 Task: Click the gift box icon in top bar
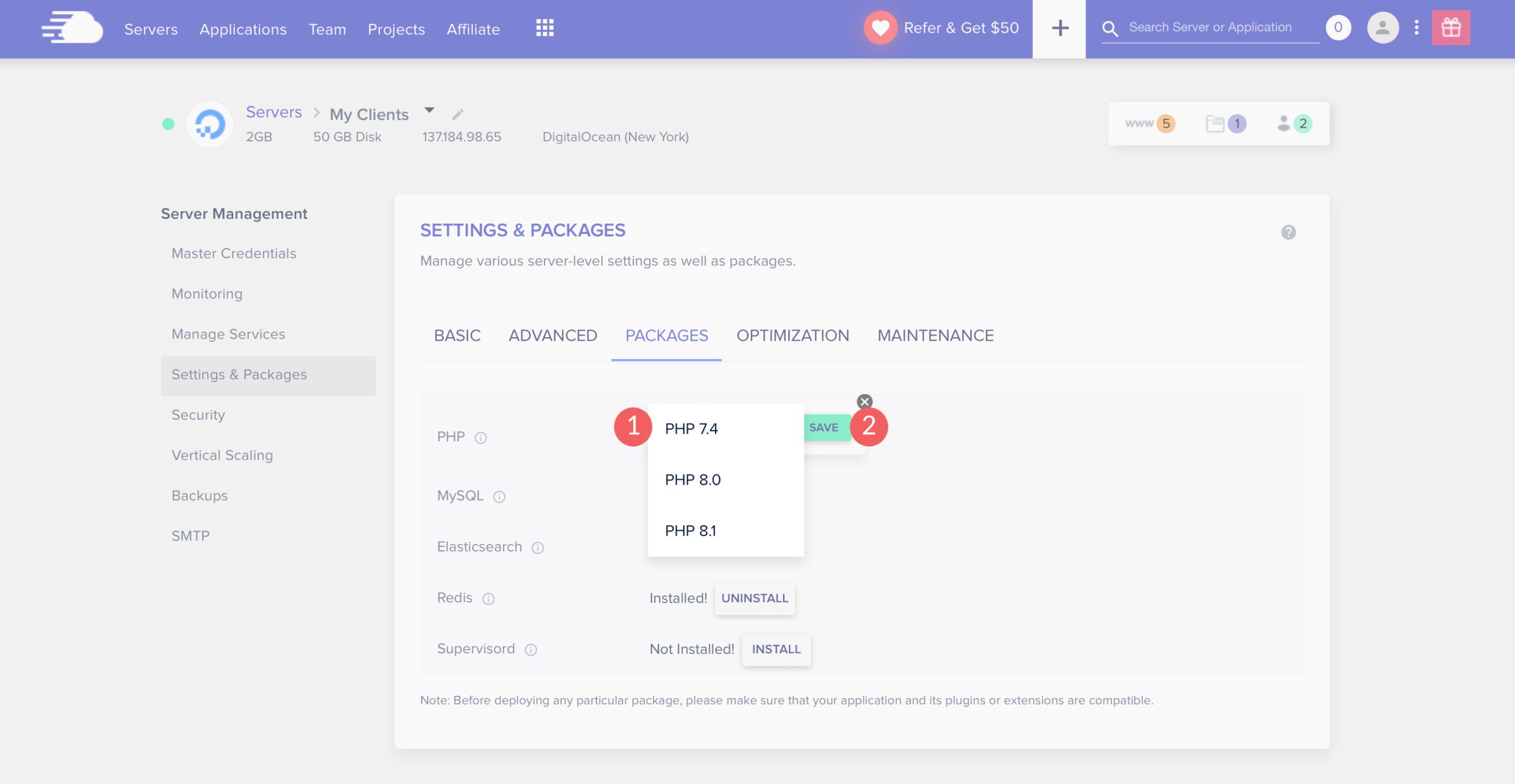pos(1451,27)
